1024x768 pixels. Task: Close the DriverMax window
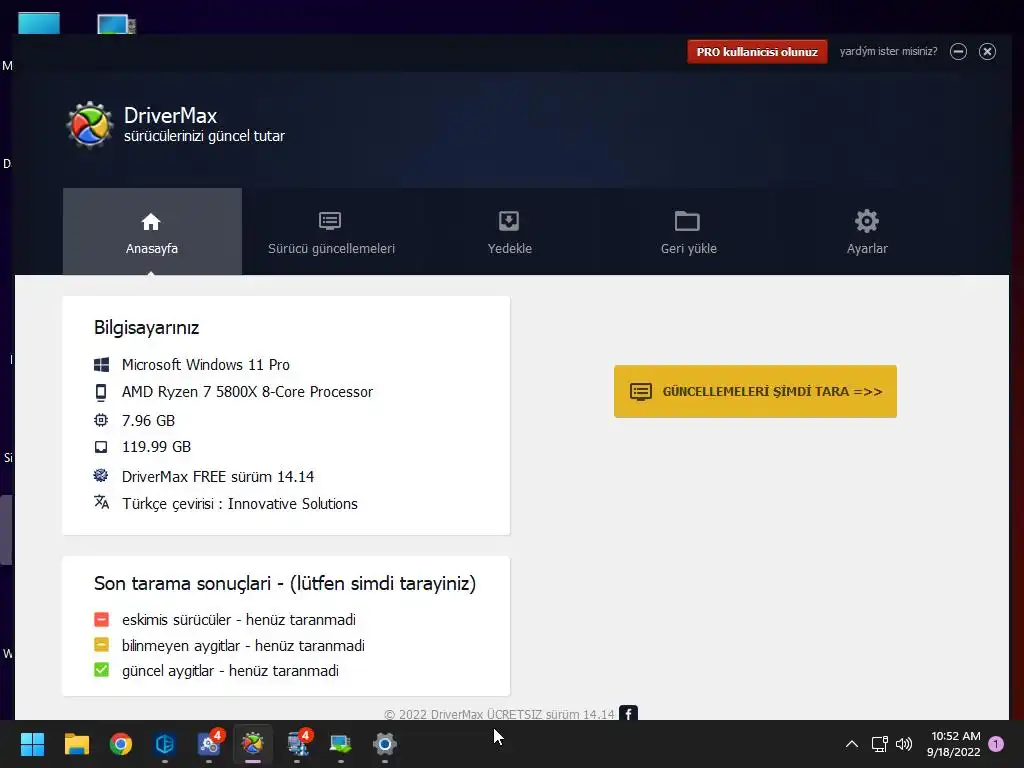click(987, 52)
